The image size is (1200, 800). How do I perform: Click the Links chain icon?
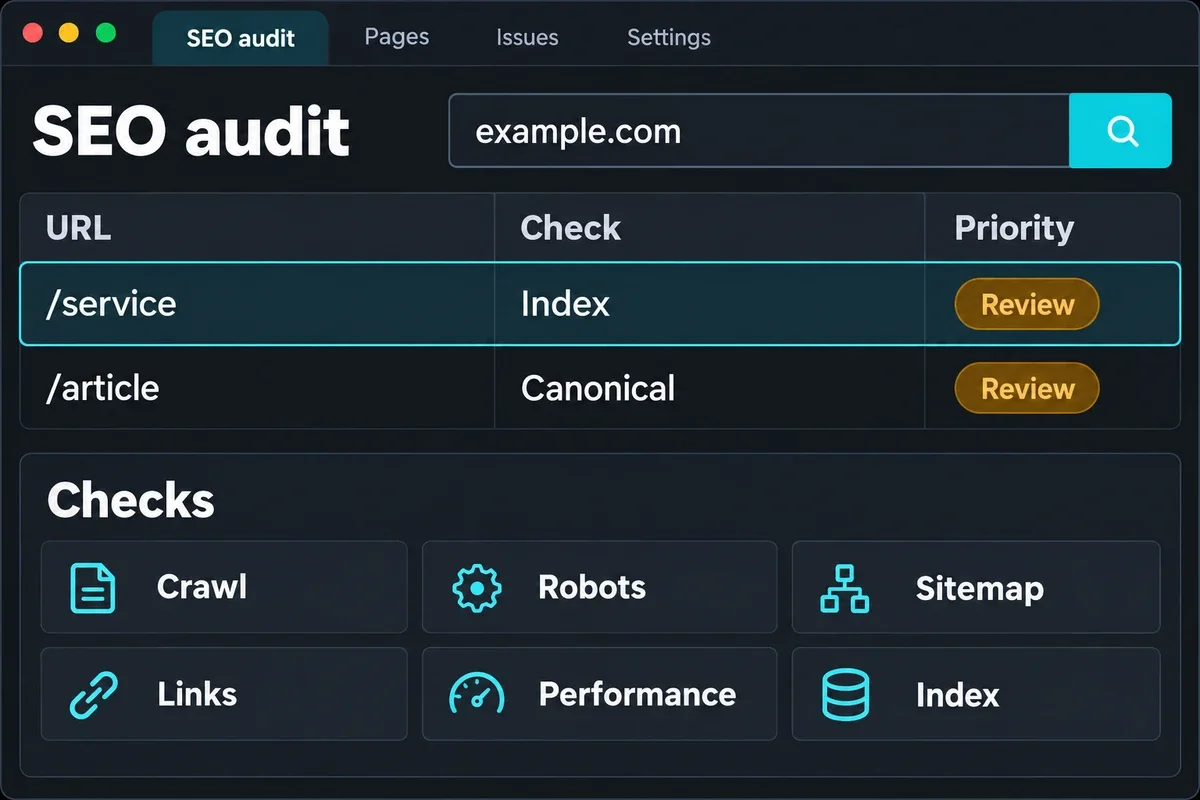(x=93, y=694)
